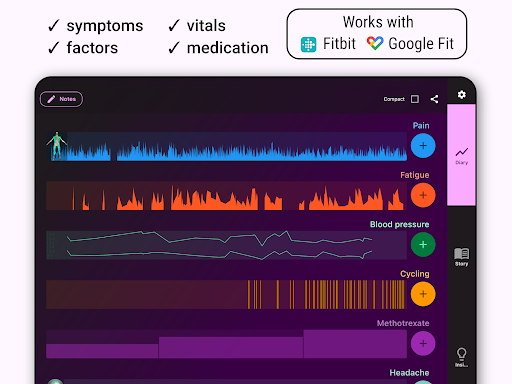
Task: Click the Blood pressure line chart
Action: click(226, 245)
